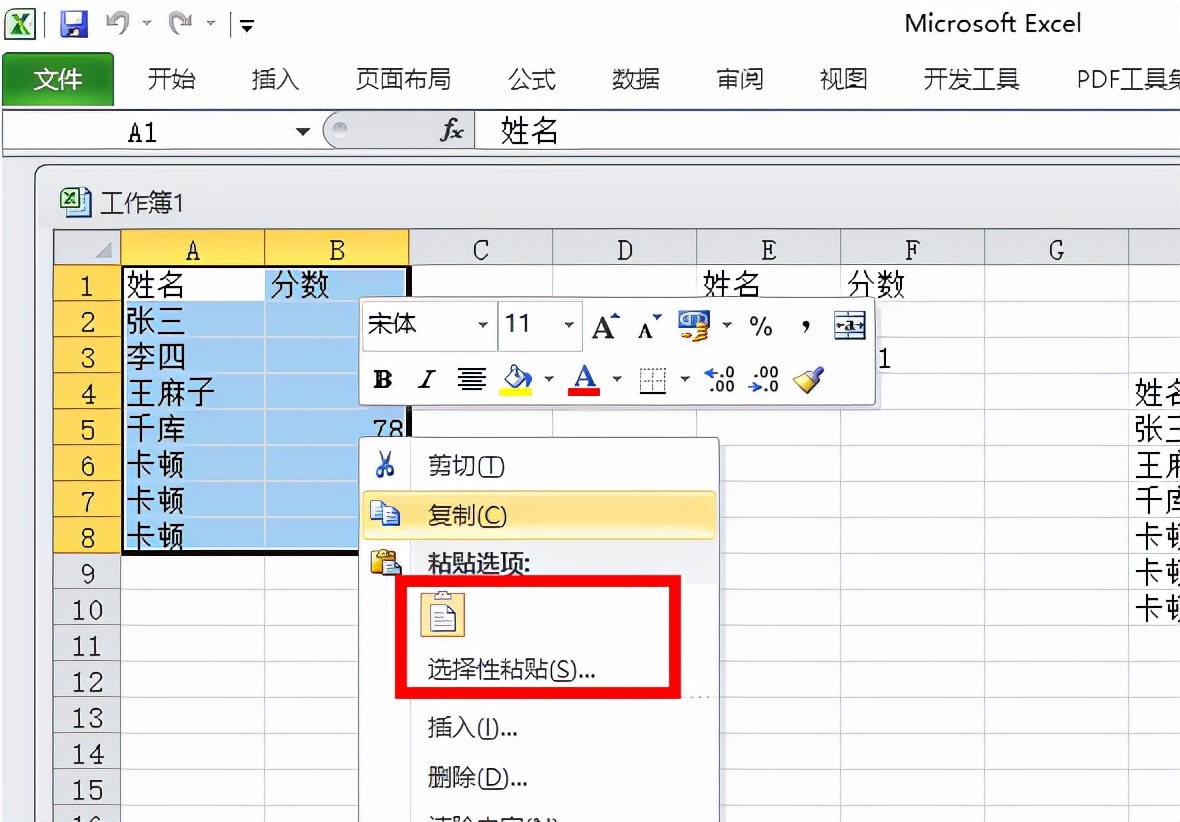
Task: Click the borders icon in mini toolbar
Action: coord(652,379)
